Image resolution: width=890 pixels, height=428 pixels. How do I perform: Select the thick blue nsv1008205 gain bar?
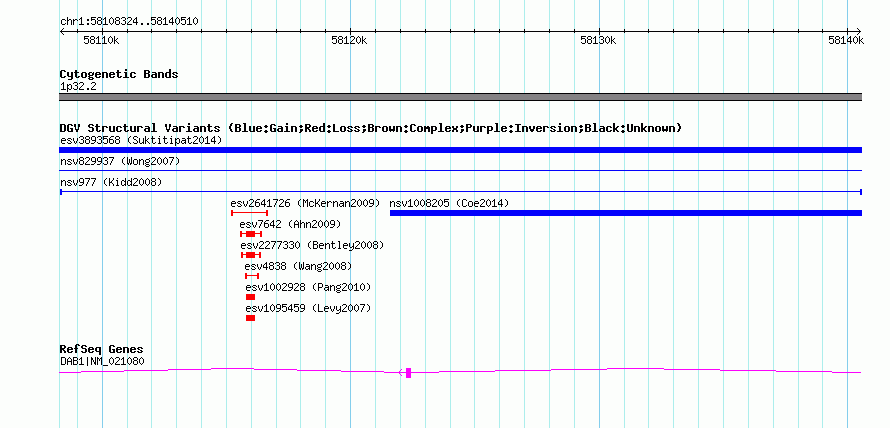625,213
